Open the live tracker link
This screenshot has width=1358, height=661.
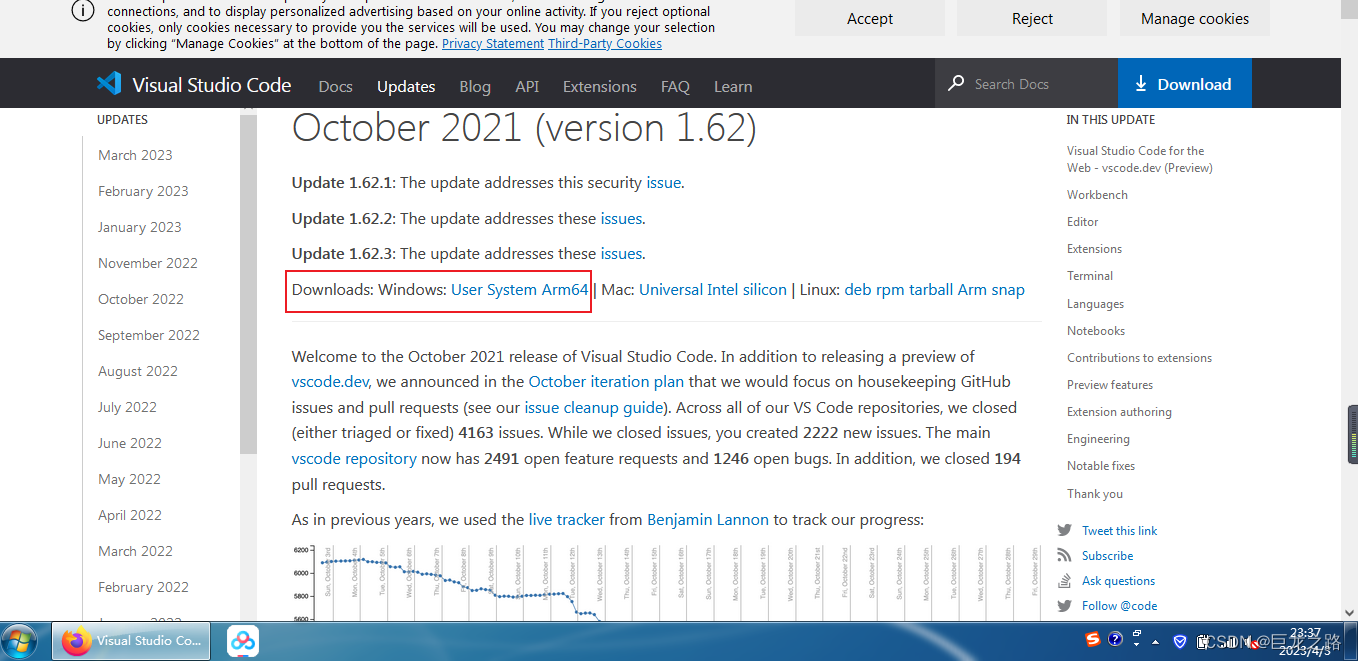567,520
